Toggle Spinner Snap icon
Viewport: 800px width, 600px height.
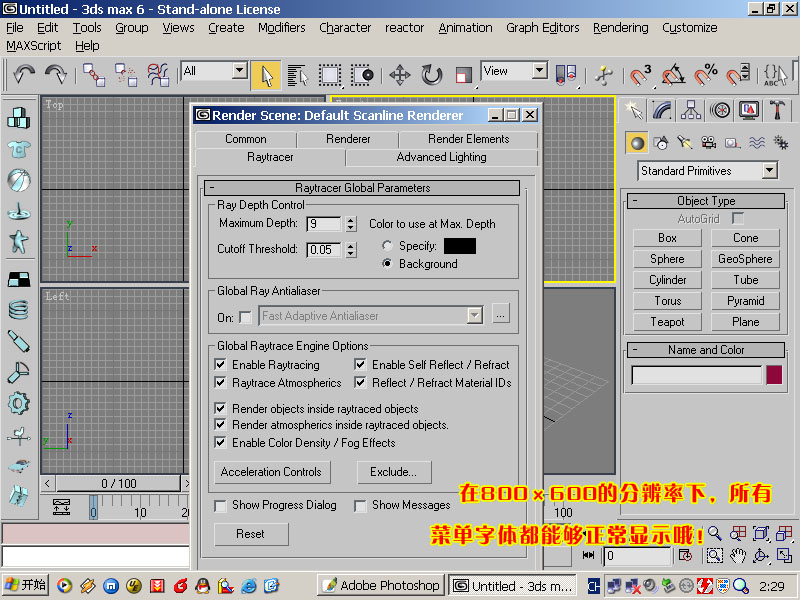tap(738, 76)
